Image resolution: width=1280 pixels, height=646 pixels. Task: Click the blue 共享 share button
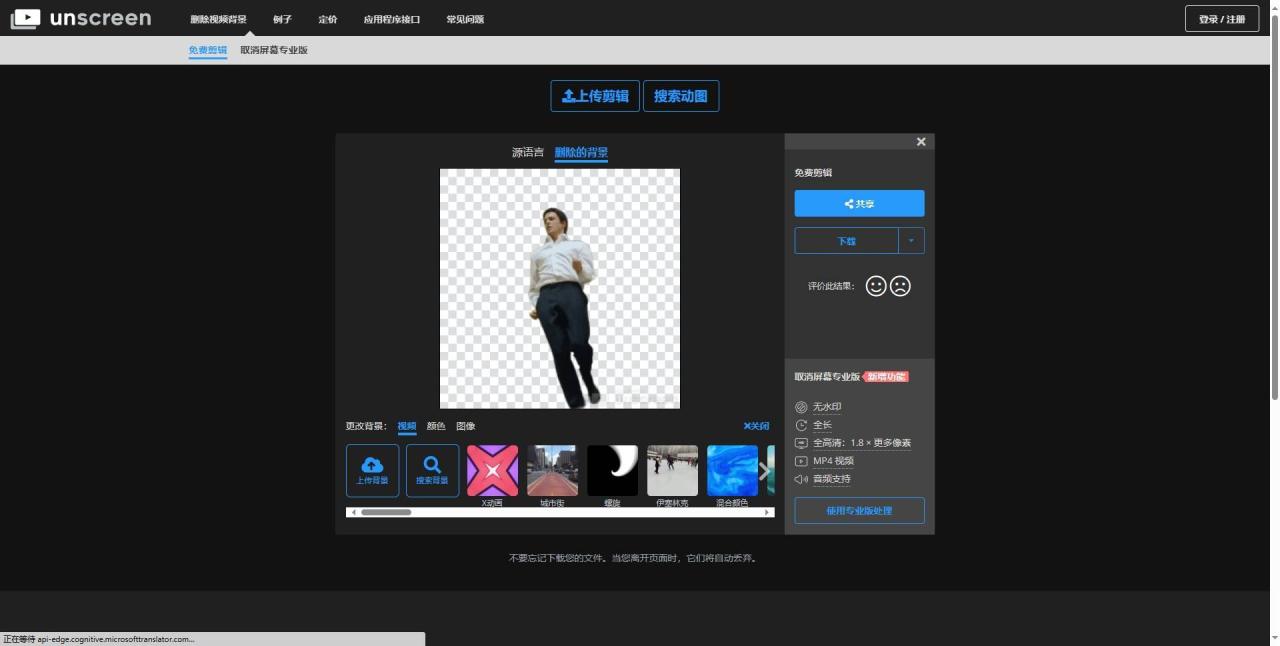click(x=859, y=203)
